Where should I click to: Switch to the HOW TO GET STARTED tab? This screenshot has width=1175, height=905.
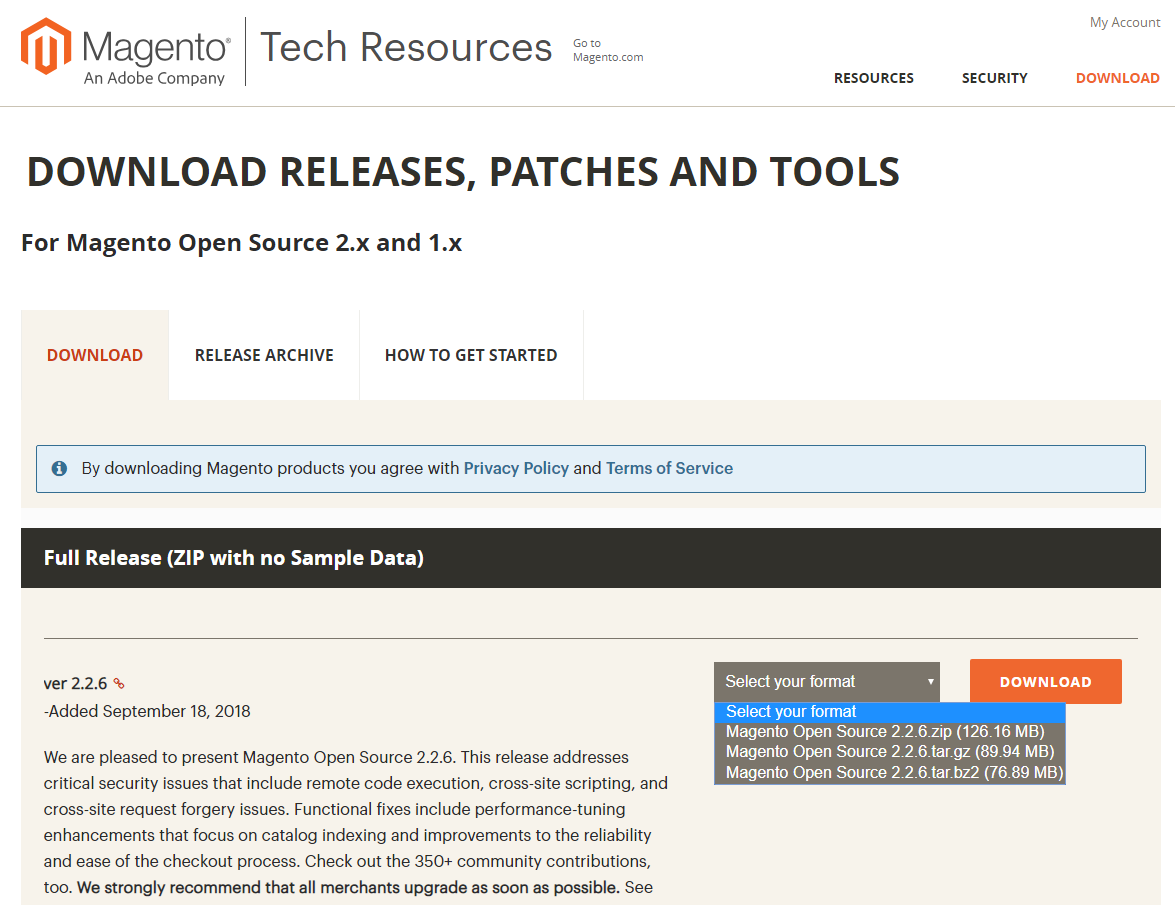pyautogui.click(x=471, y=355)
